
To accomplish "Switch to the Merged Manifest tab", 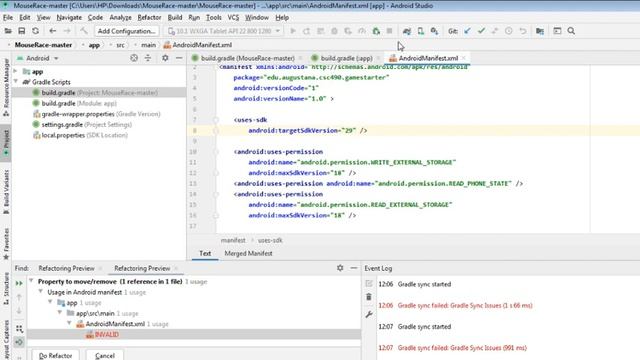I will coord(248,253).
